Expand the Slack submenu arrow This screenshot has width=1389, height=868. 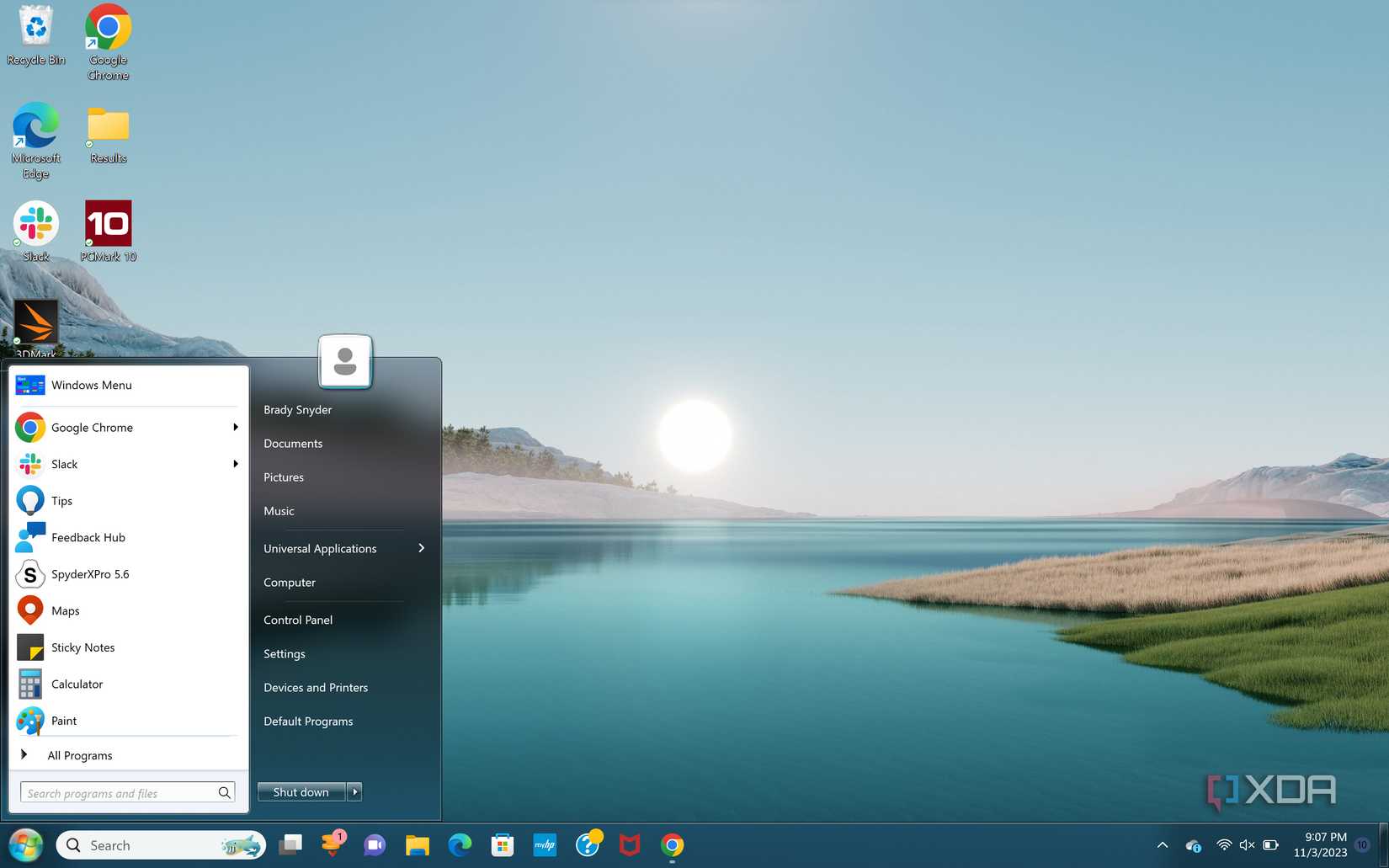click(x=236, y=464)
